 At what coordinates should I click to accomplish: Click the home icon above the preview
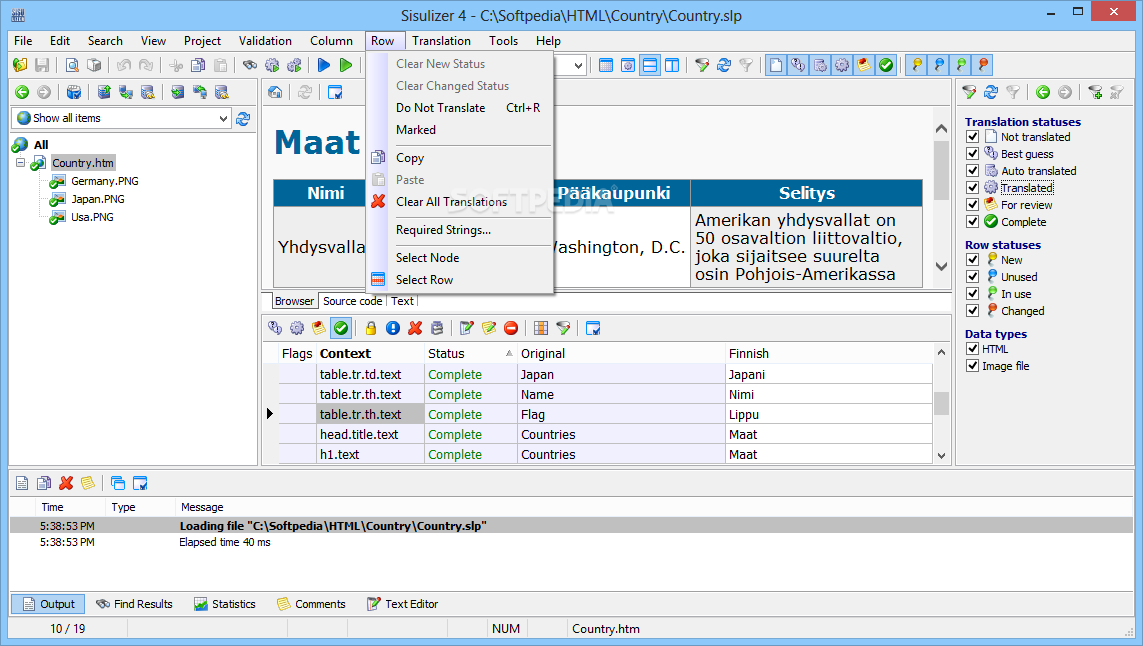(276, 92)
